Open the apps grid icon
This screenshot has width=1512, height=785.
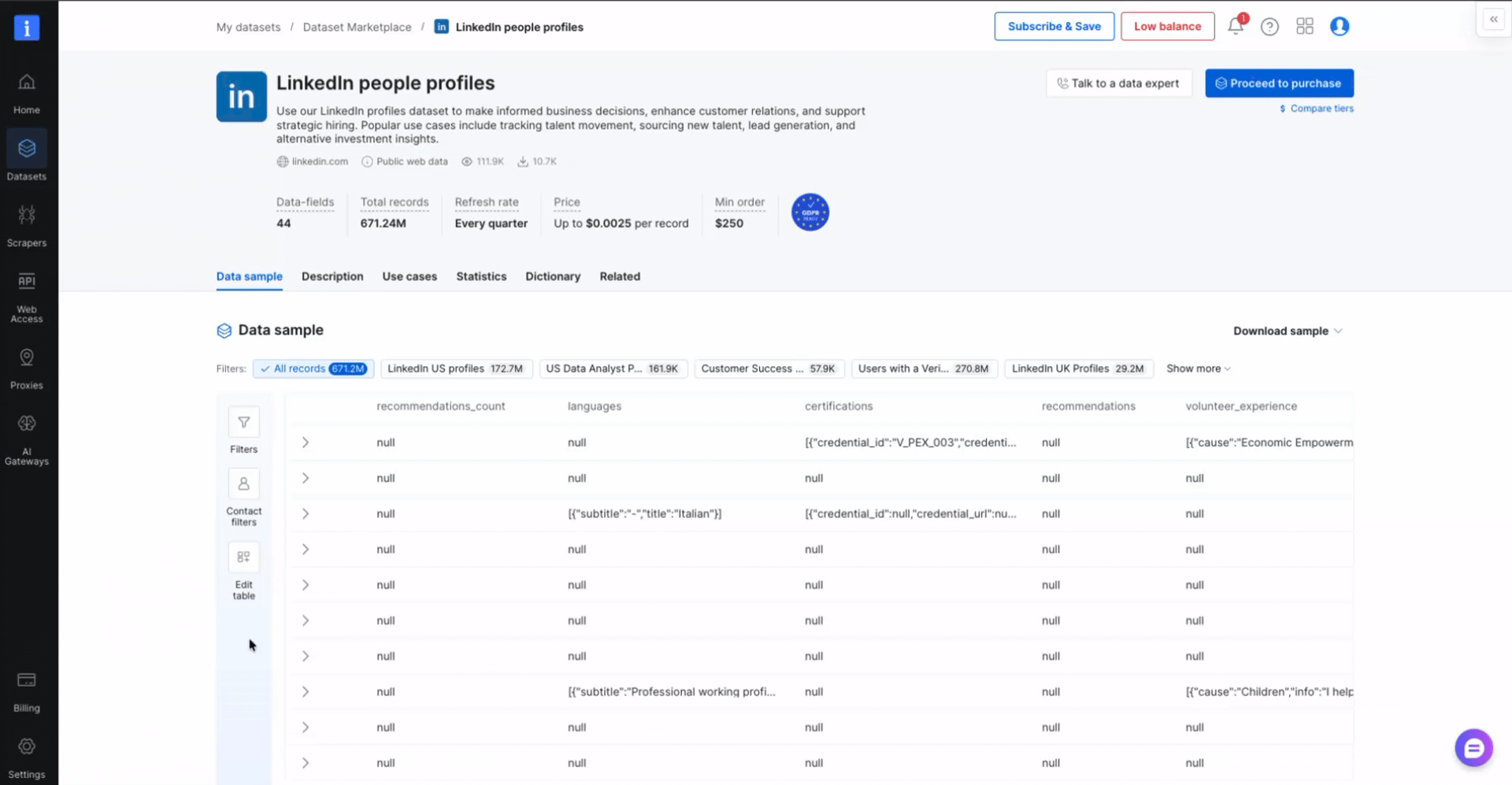click(x=1305, y=27)
